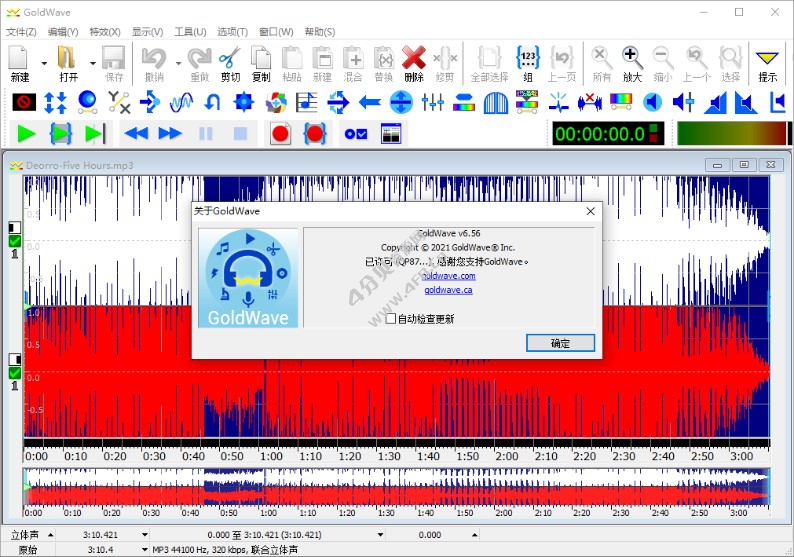Screen dimensions: 794x557
Task: Open the 工具(U) menu
Action: [x=190, y=32]
